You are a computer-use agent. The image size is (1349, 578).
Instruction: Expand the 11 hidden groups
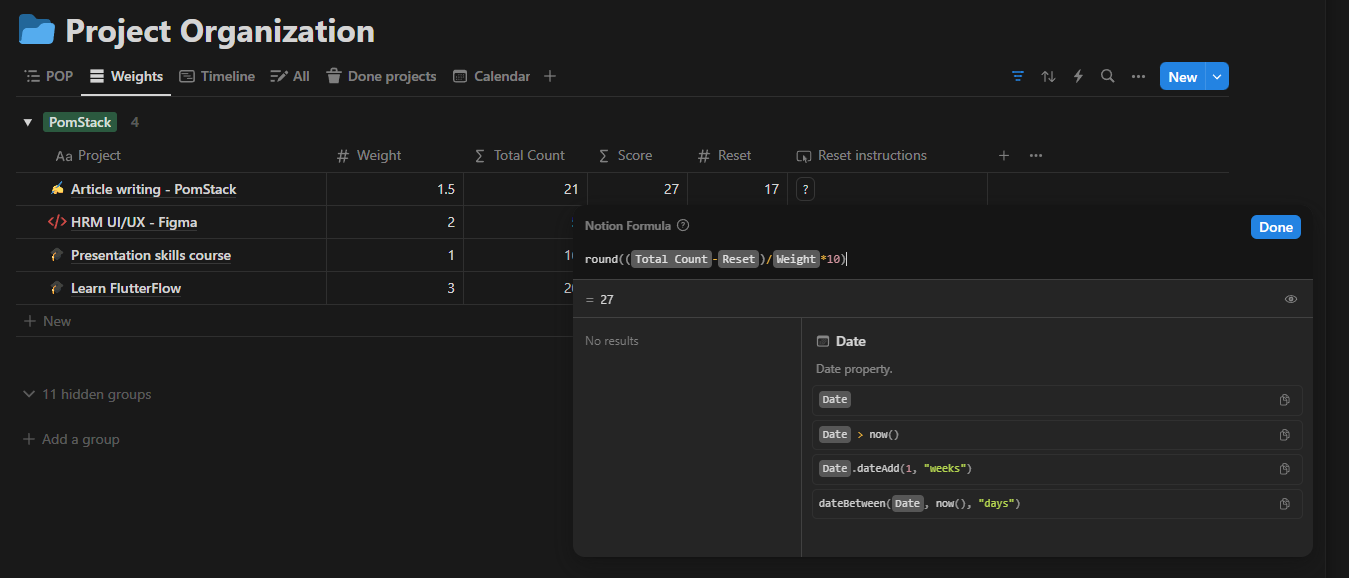point(87,394)
